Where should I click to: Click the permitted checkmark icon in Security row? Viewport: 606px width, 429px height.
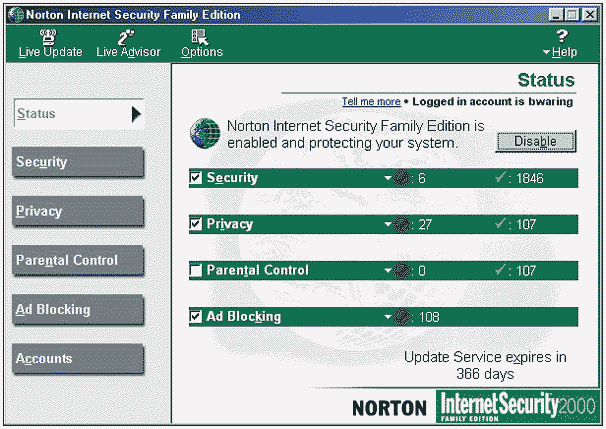(500, 177)
